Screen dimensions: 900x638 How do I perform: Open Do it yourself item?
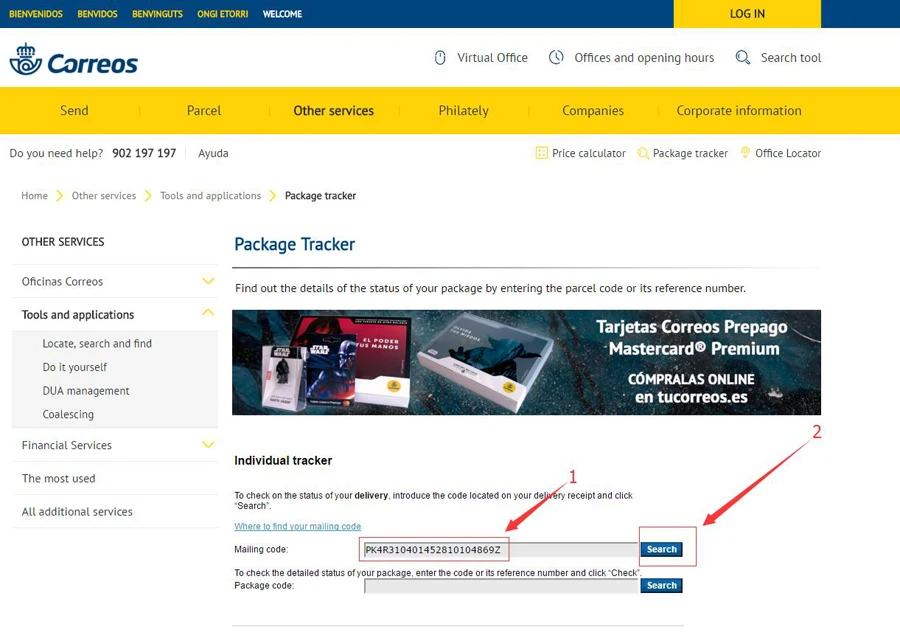click(75, 367)
